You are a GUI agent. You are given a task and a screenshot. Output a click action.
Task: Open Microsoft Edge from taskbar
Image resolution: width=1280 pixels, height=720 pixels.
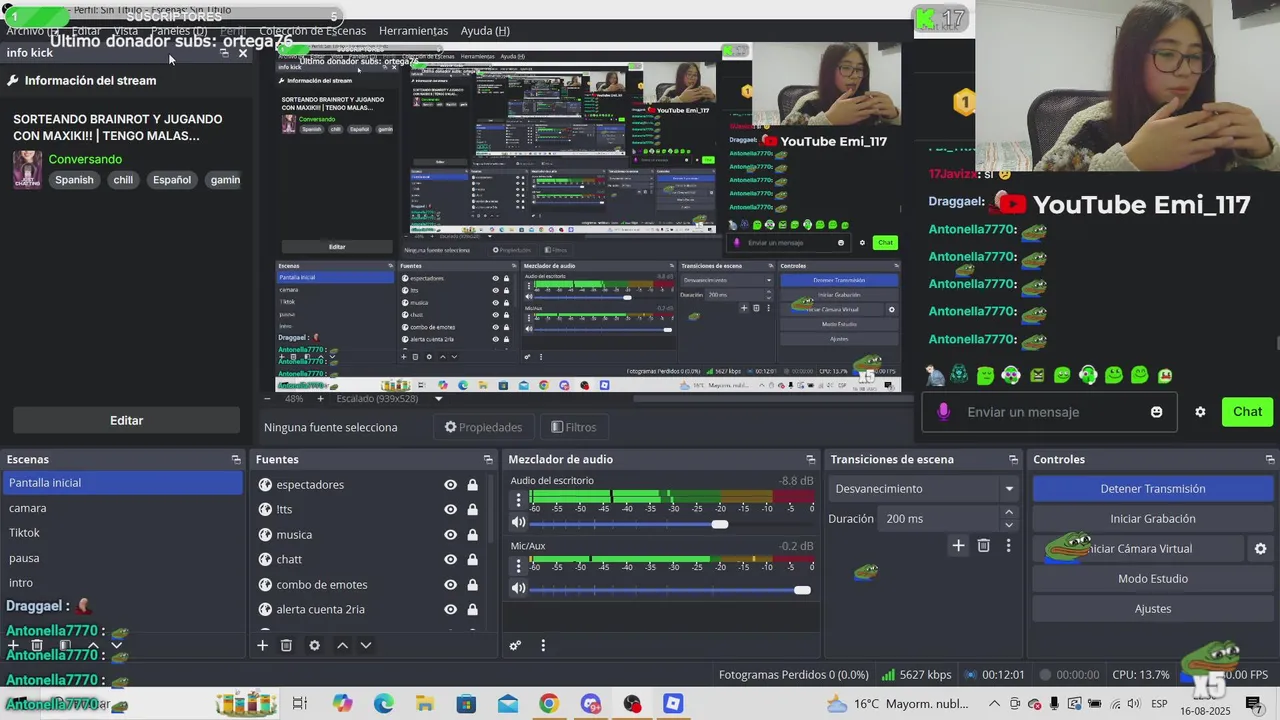pos(384,704)
